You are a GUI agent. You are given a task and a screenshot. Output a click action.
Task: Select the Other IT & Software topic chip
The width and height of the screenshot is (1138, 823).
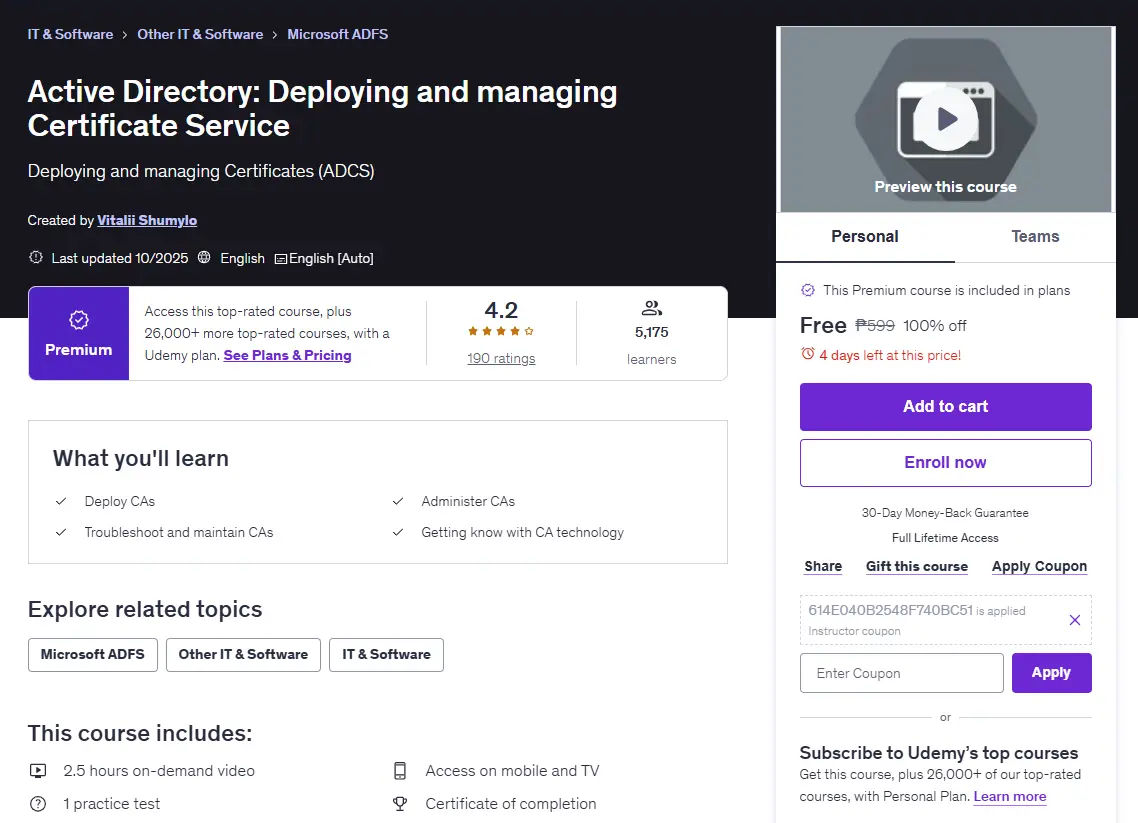(243, 655)
